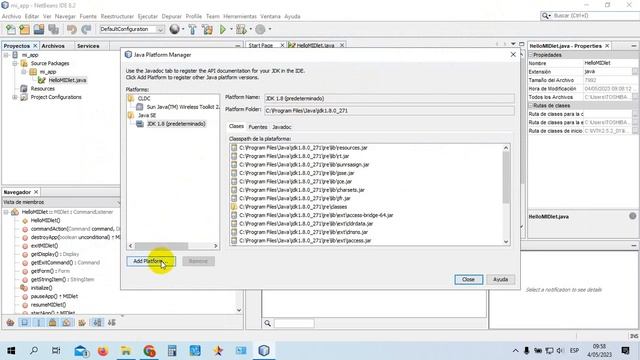Click the volume icon in system tray
The width and height of the screenshot is (640, 360).
(x=560, y=351)
